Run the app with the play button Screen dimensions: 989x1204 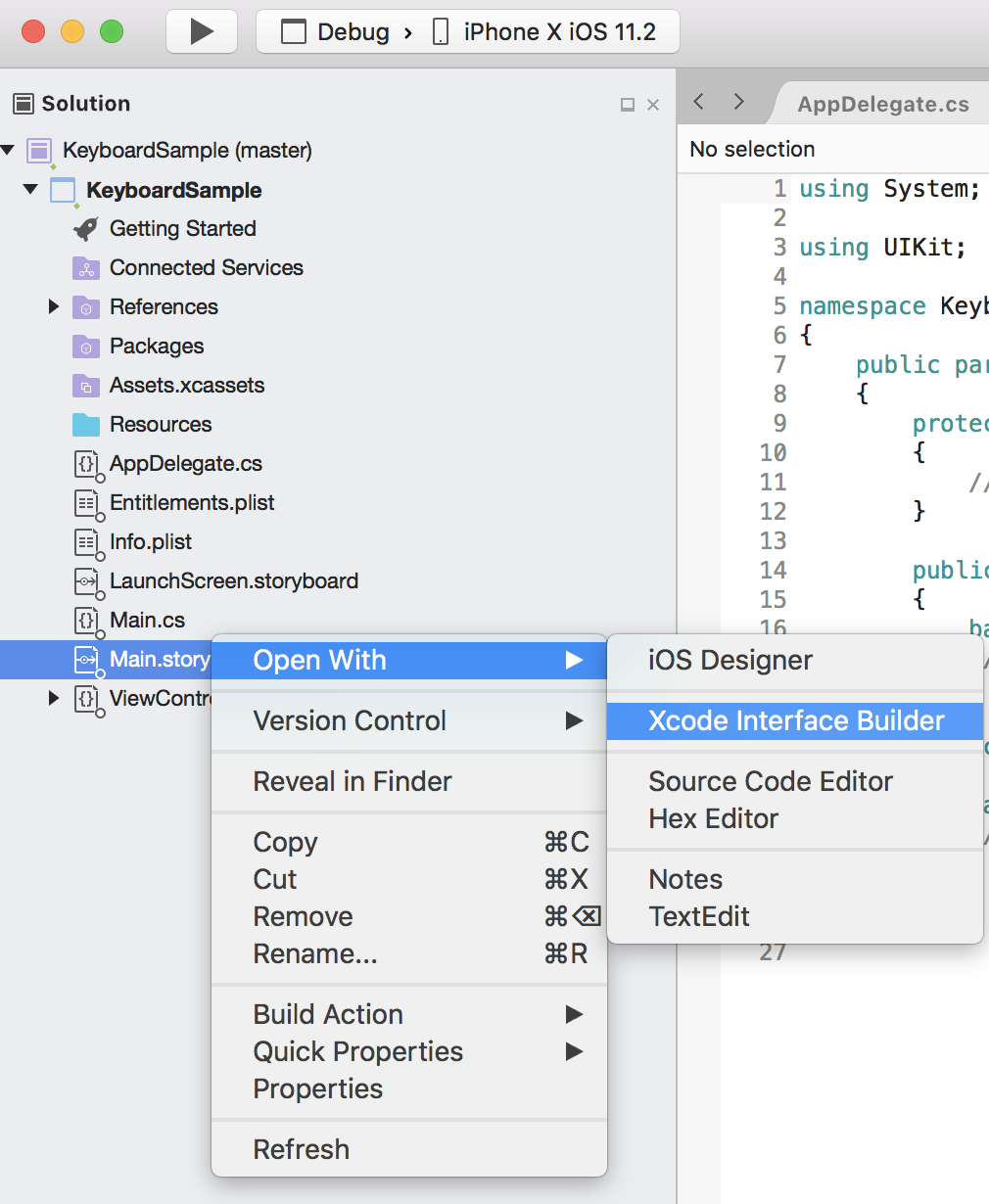202,30
